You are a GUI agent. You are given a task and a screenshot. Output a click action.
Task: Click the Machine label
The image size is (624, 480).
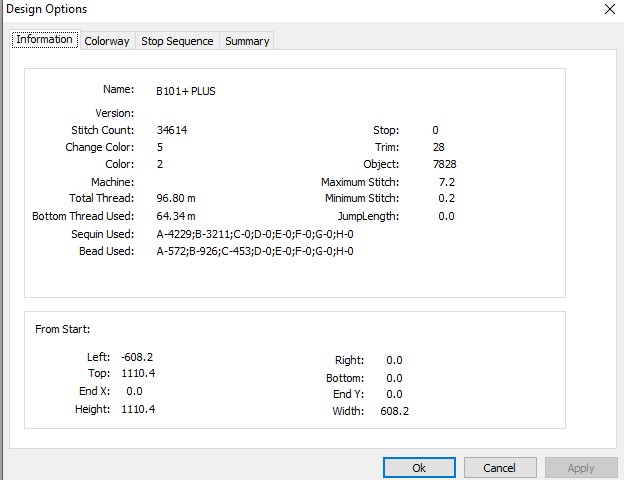coord(112,182)
